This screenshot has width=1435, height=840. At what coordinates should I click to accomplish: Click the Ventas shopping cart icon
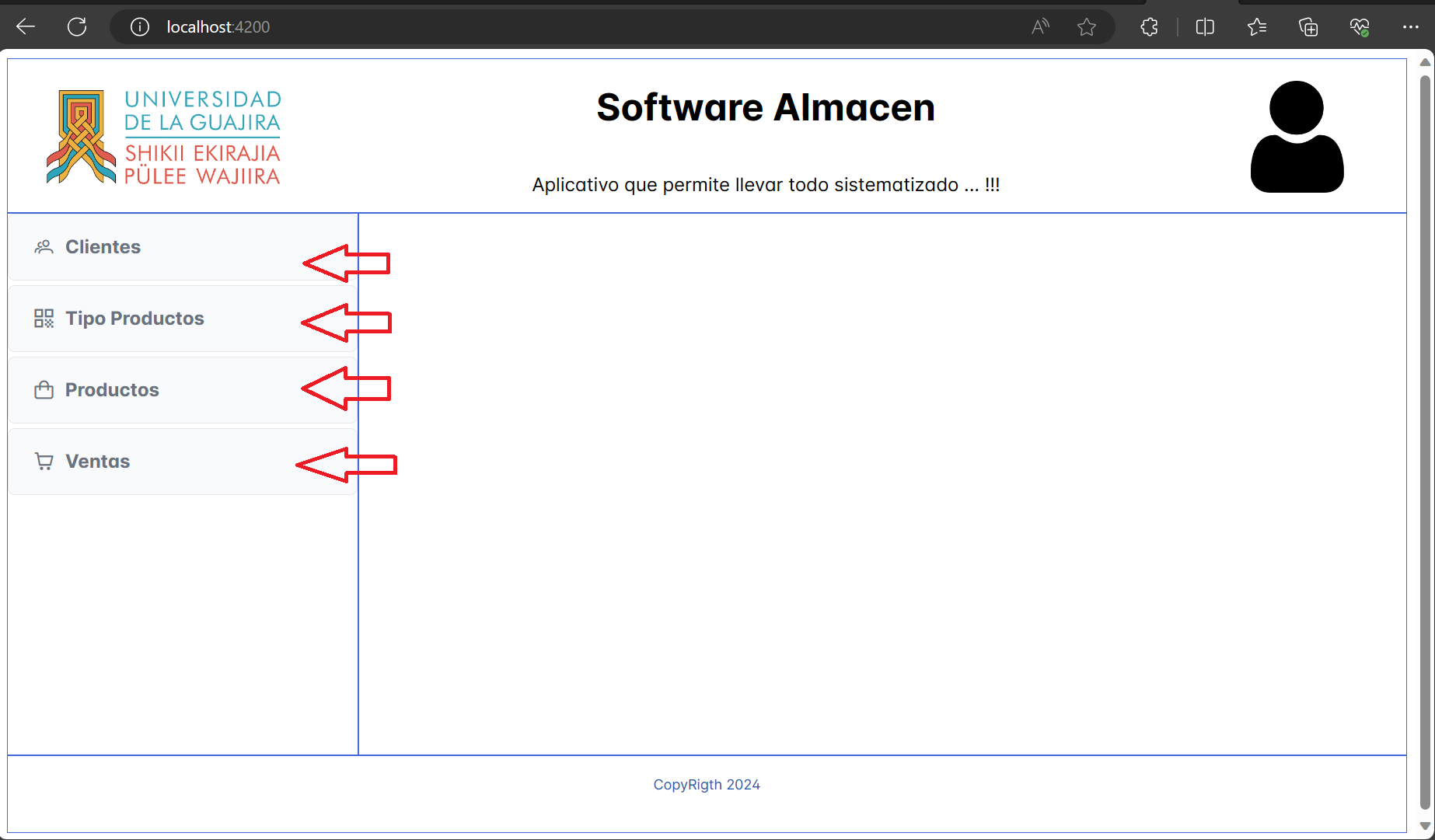(x=44, y=462)
